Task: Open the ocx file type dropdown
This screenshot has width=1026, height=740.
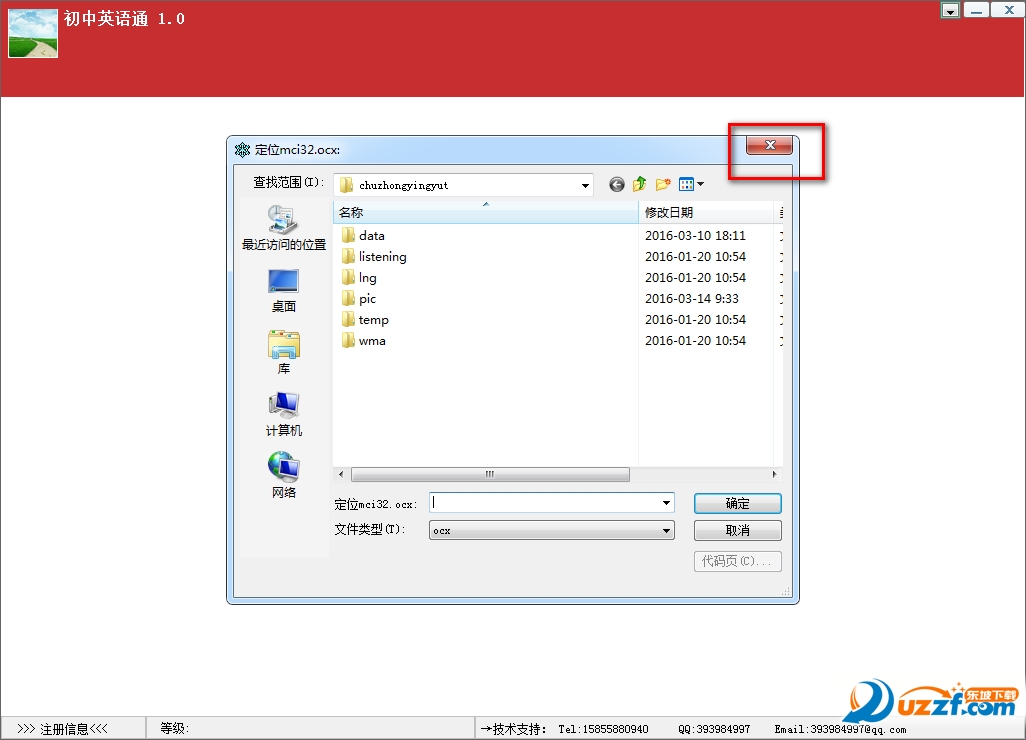Action: coord(552,530)
